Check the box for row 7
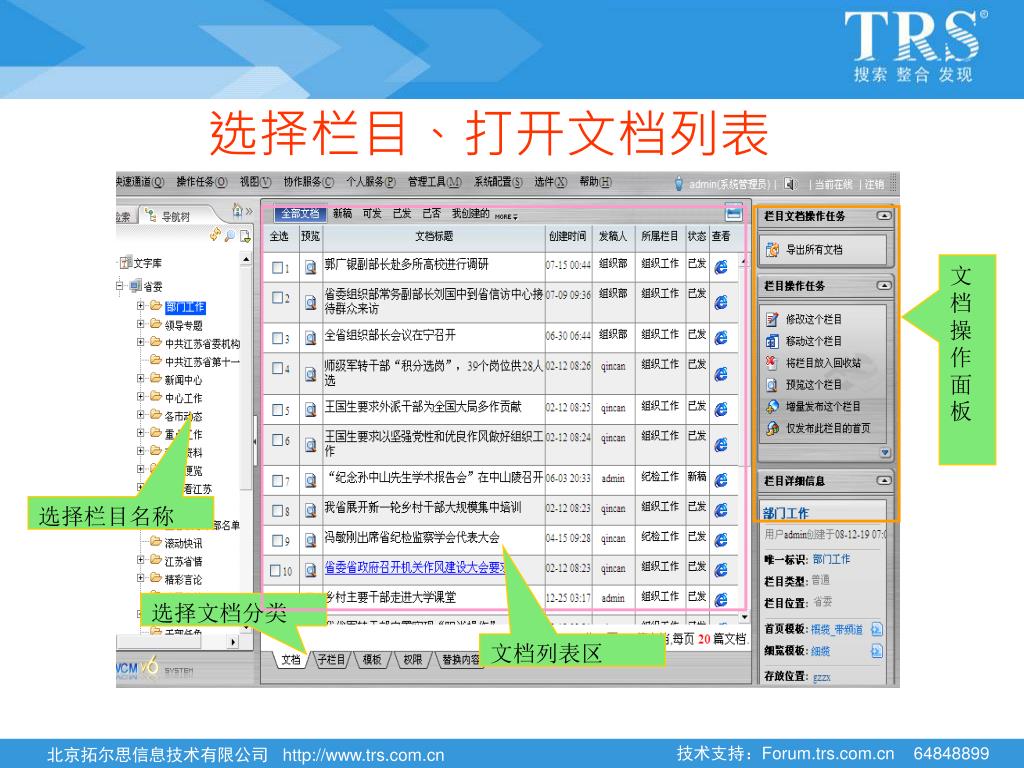Image resolution: width=1024 pixels, height=768 pixels. pos(278,481)
